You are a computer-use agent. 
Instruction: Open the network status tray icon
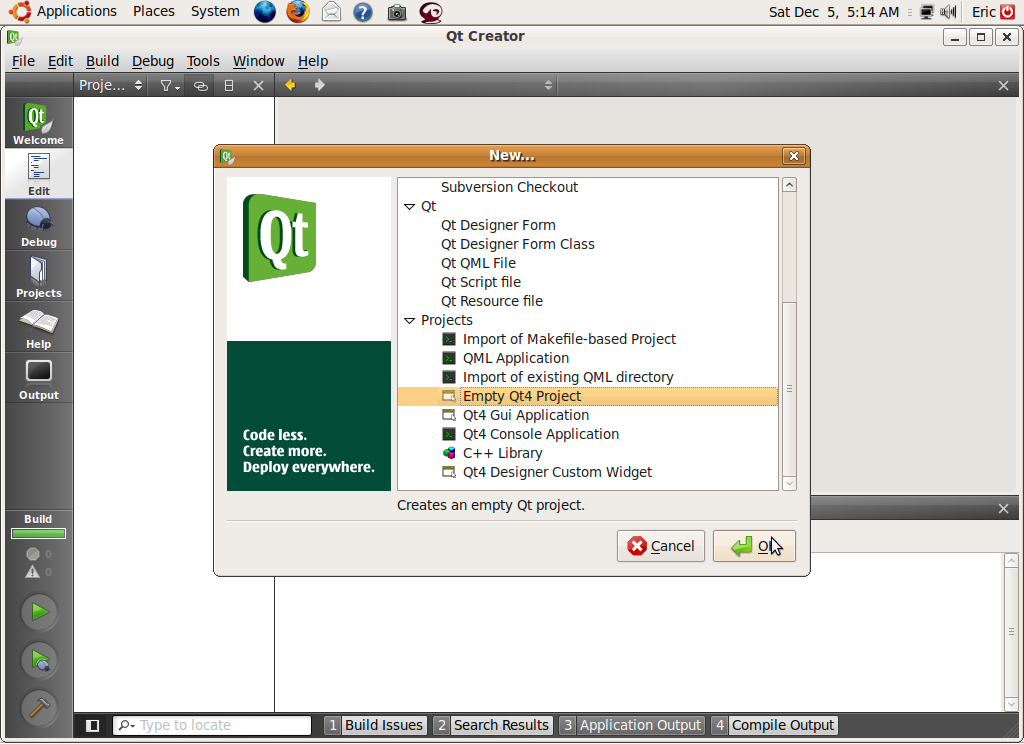(927, 12)
